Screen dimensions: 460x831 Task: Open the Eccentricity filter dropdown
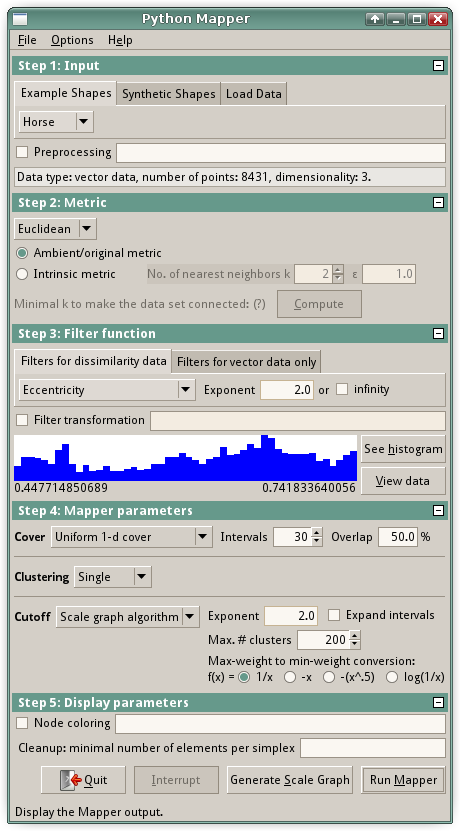(x=107, y=390)
